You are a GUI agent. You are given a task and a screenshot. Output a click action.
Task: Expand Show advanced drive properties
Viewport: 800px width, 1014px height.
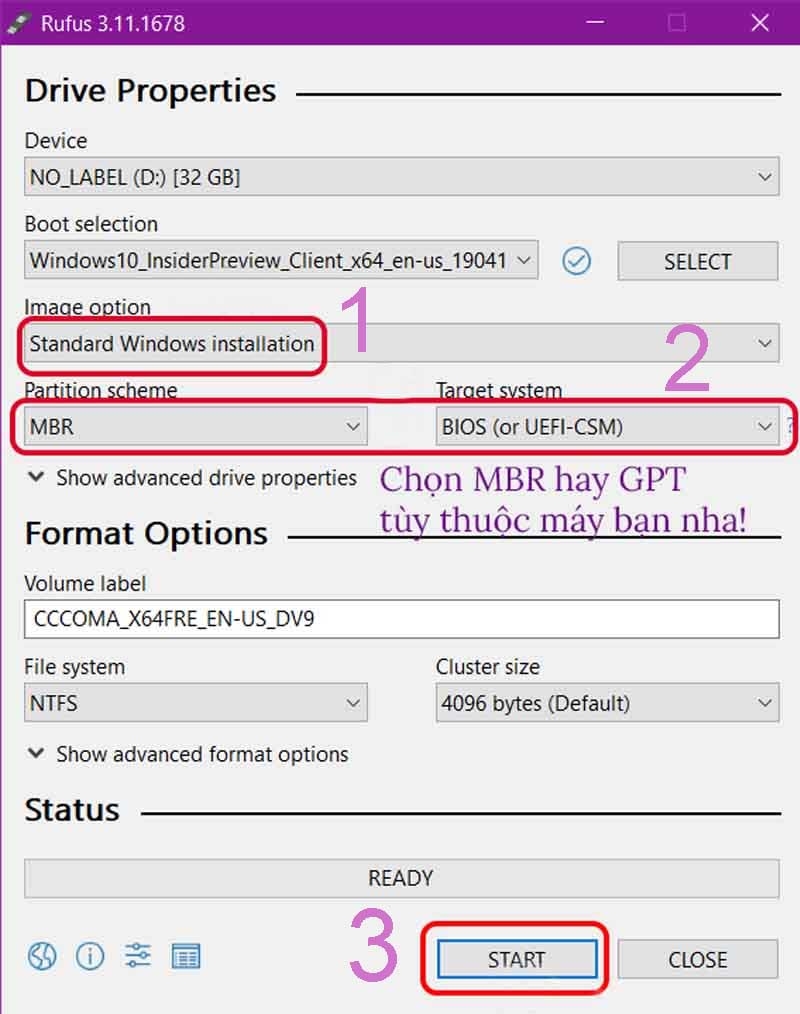click(x=192, y=478)
